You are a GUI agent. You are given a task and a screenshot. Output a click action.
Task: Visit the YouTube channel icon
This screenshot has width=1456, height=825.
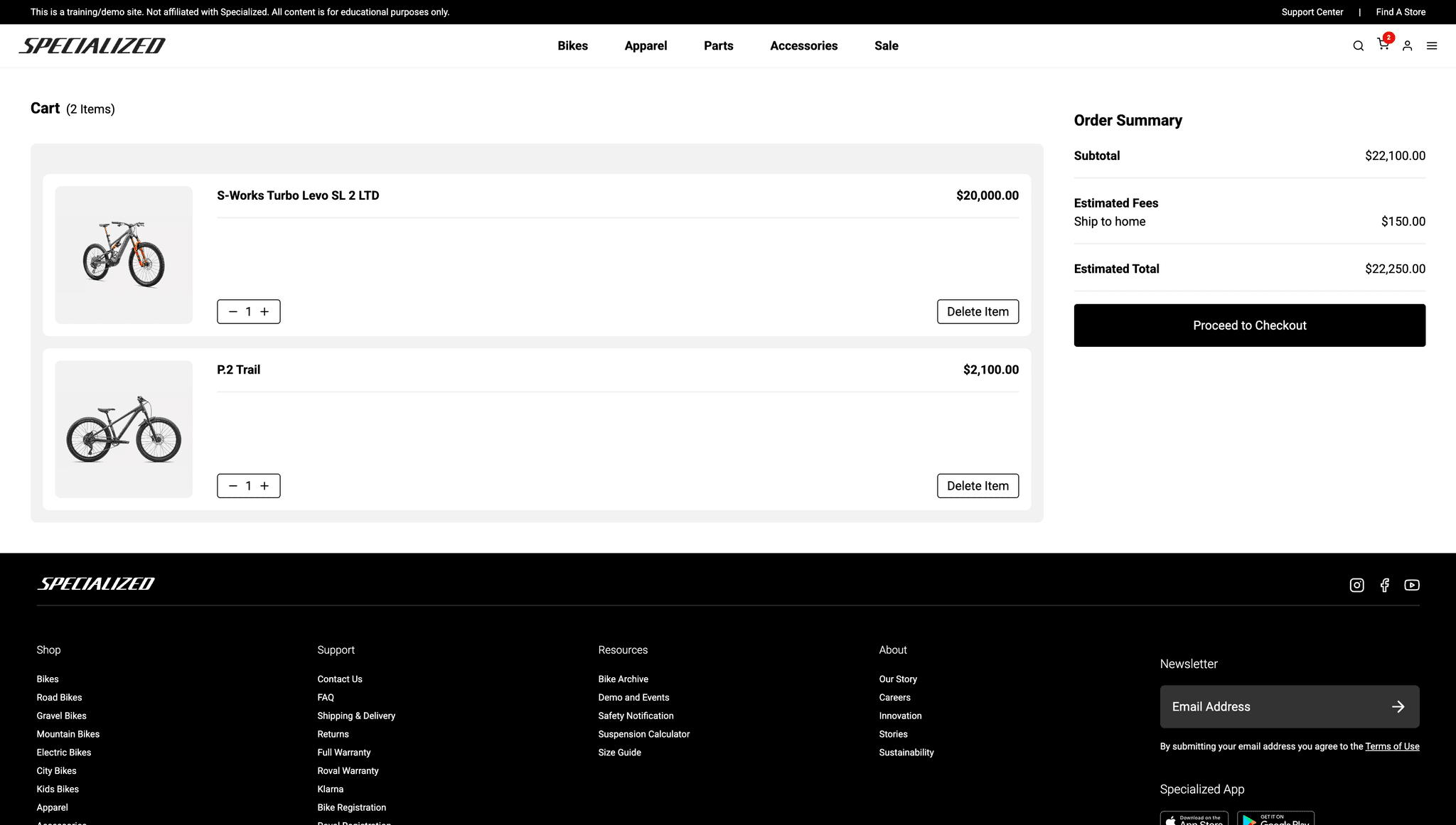tap(1412, 585)
